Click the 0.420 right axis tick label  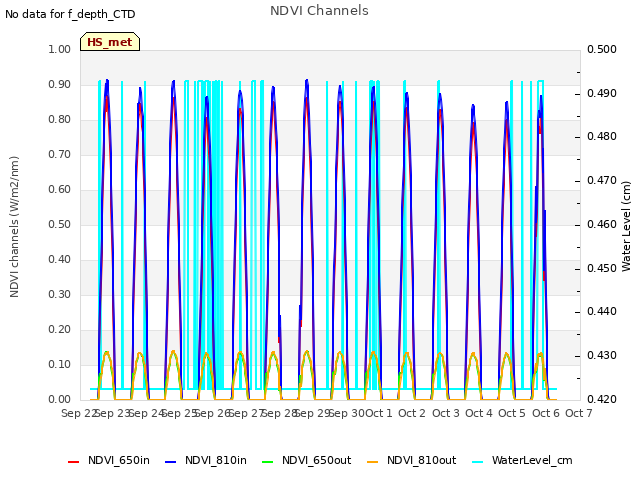[602, 399]
